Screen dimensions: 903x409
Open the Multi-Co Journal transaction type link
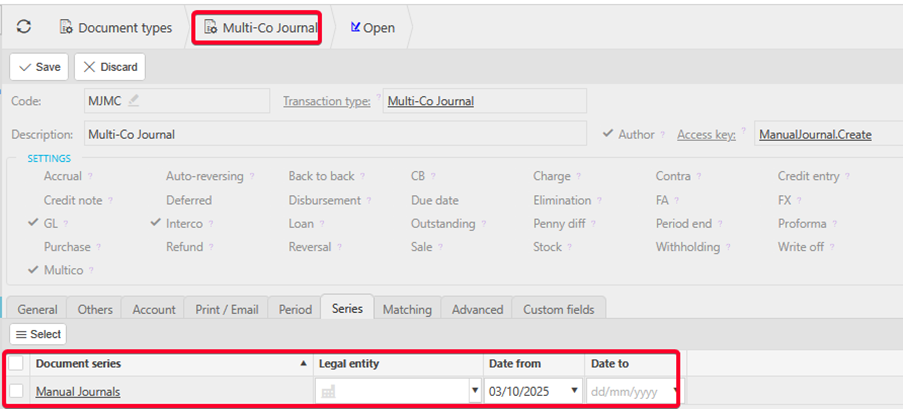(431, 101)
